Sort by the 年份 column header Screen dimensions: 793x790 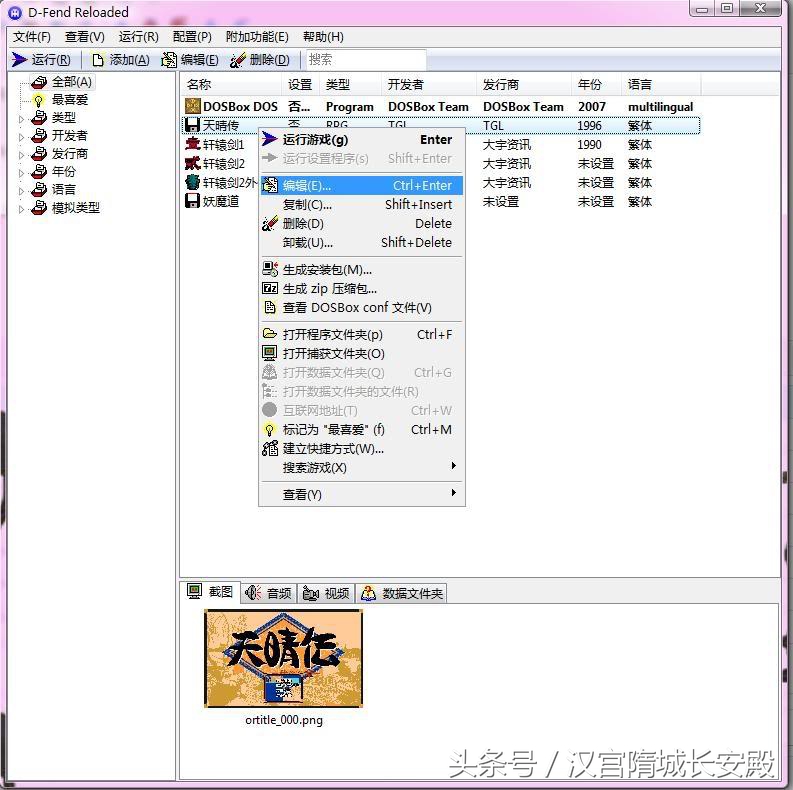[x=596, y=84]
